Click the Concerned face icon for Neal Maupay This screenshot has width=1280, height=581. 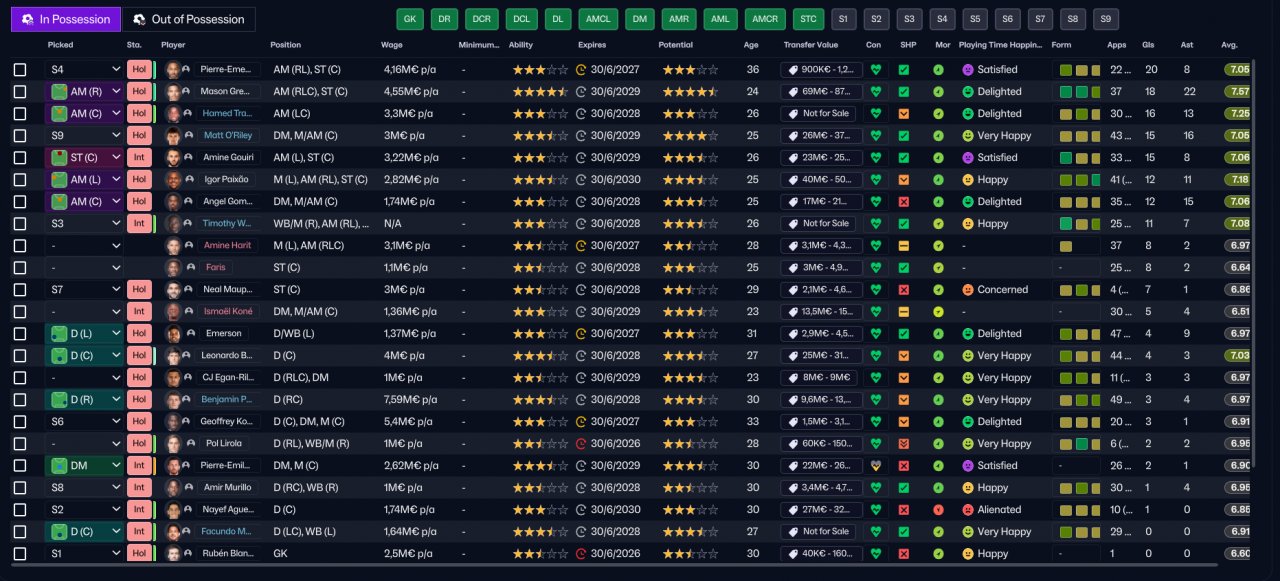tap(968, 290)
